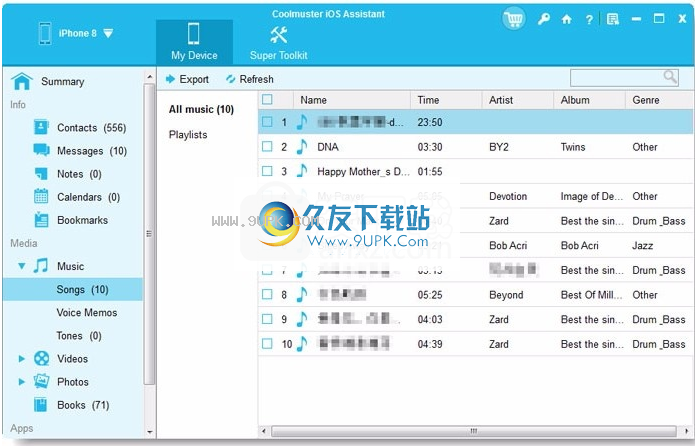Click music note icon of song 9

[x=302, y=319]
